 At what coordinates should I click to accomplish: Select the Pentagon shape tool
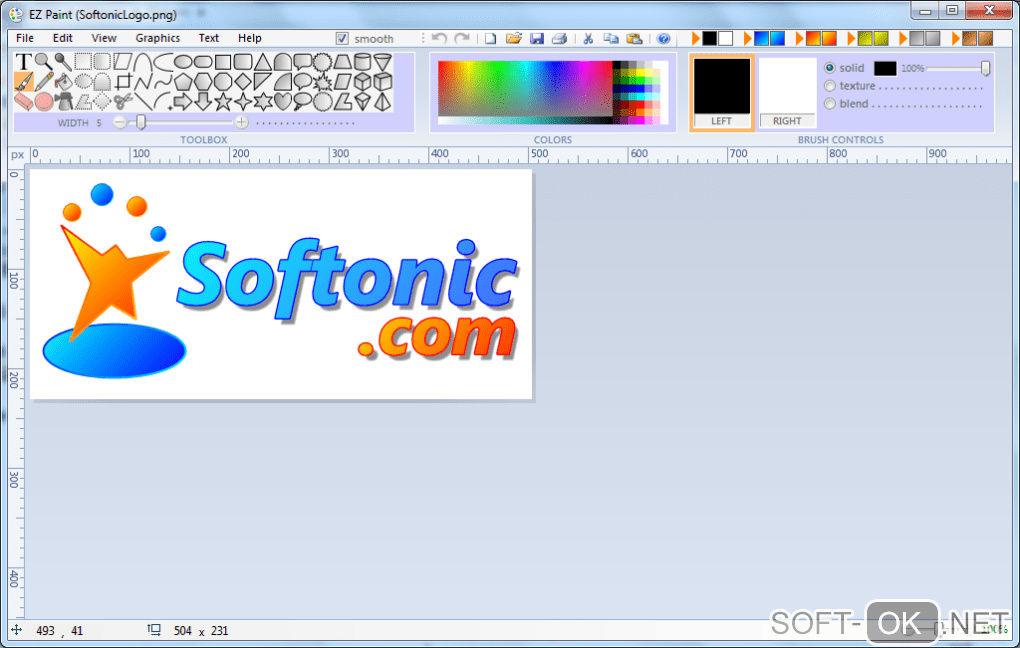183,82
